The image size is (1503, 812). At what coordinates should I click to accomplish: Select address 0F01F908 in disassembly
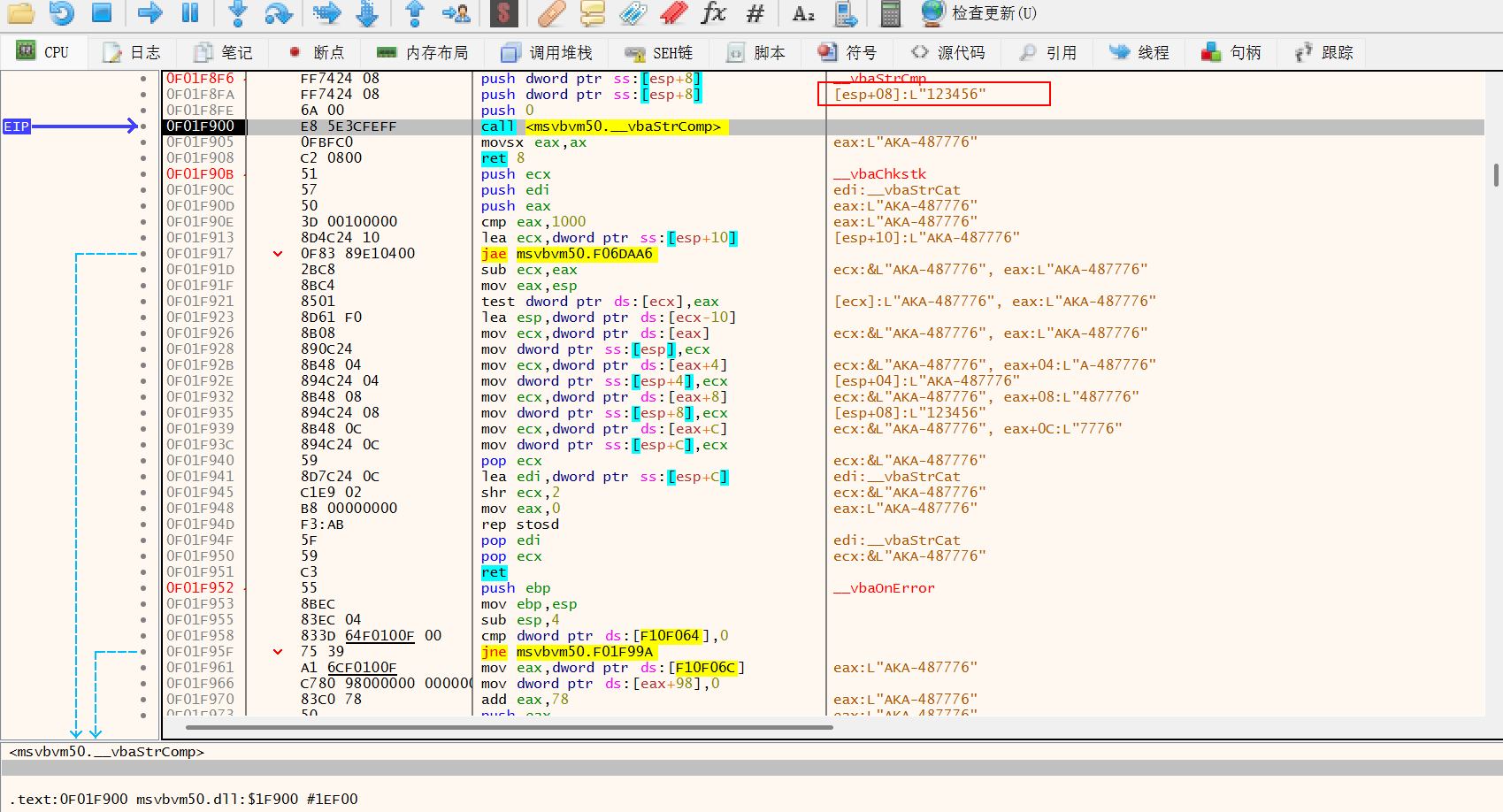coord(201,158)
